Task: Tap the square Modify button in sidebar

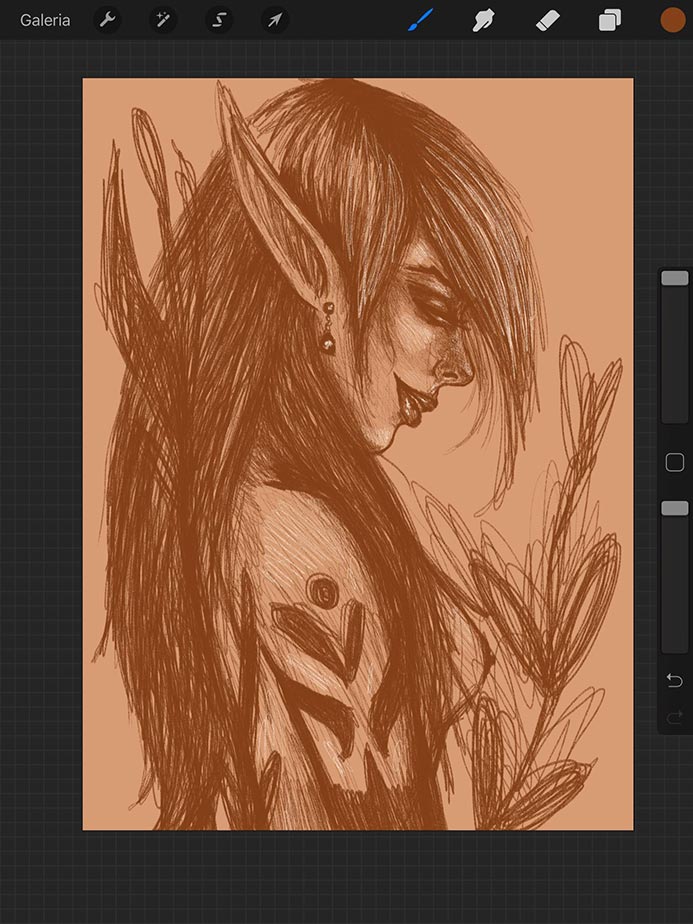Action: pyautogui.click(x=675, y=463)
